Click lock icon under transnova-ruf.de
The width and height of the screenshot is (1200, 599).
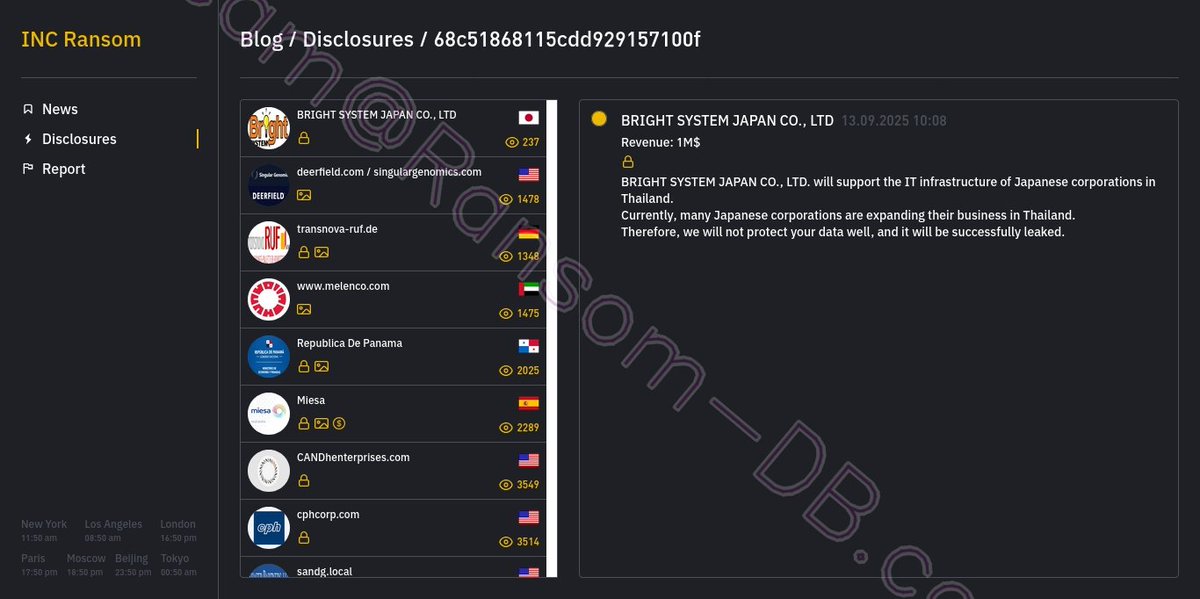click(303, 252)
